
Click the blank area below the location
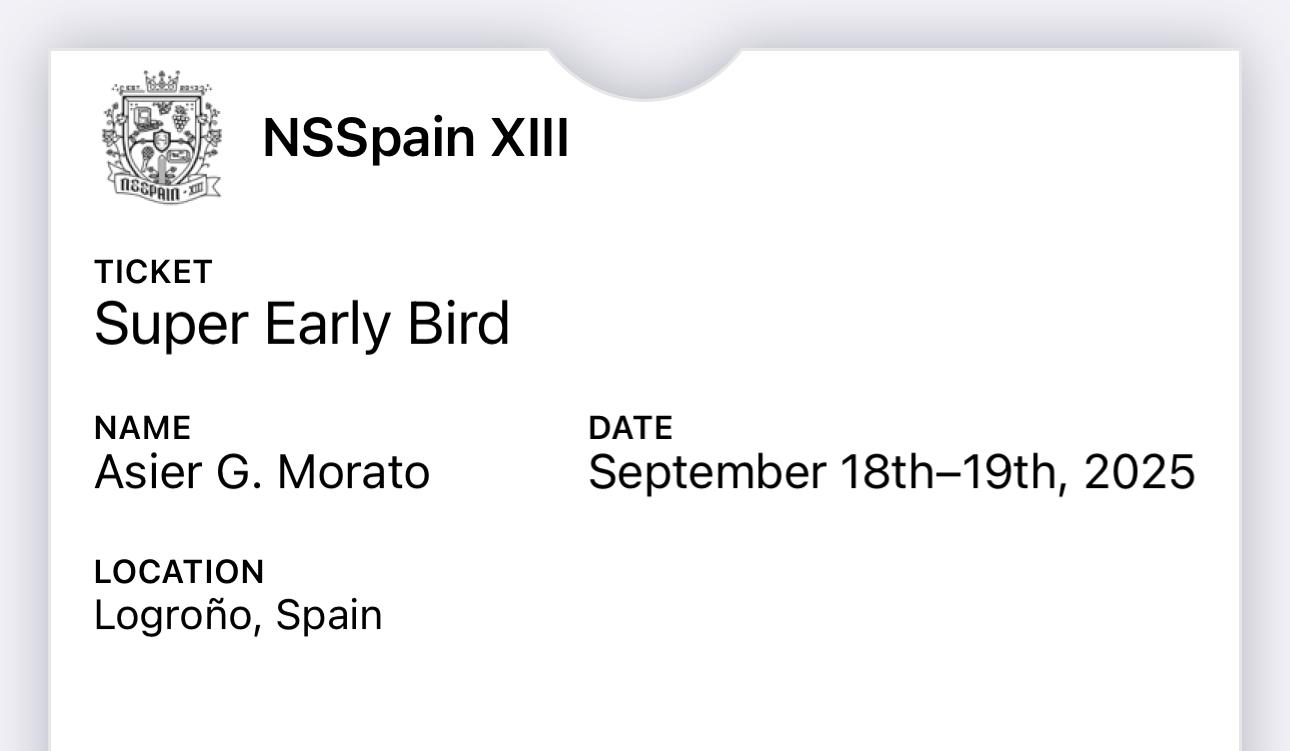[x=645, y=695]
